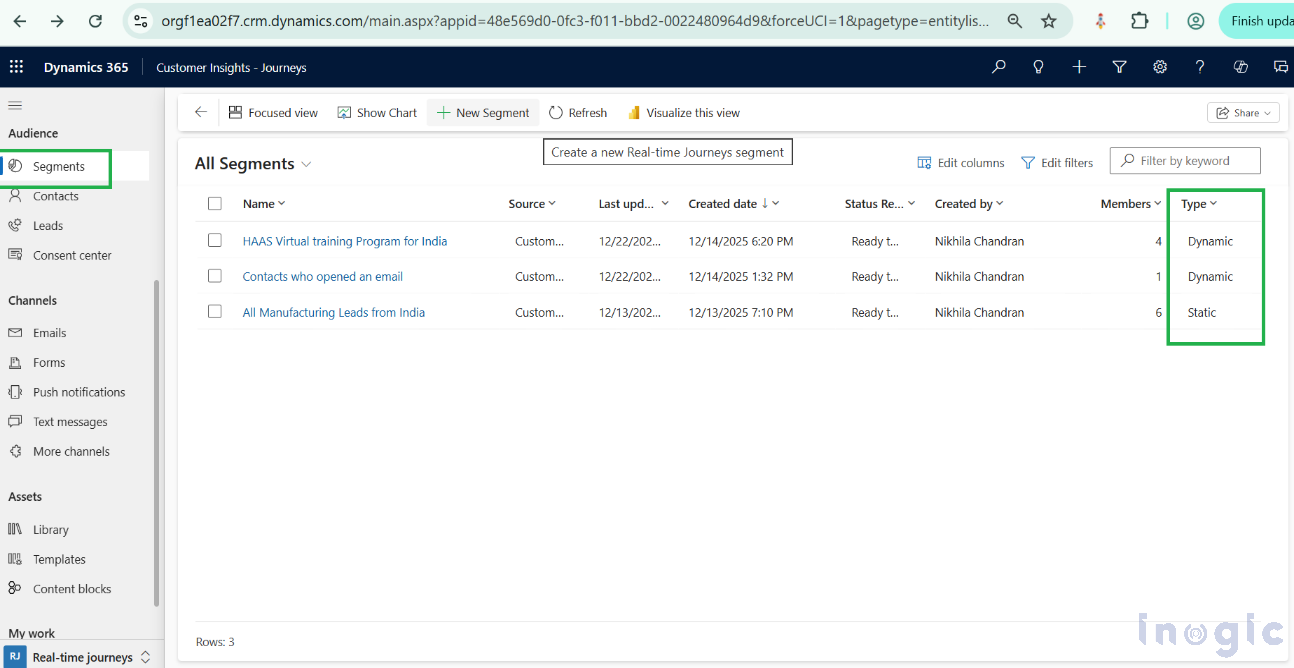Refresh the segments list
The width and height of the screenshot is (1294, 668).
pos(578,112)
